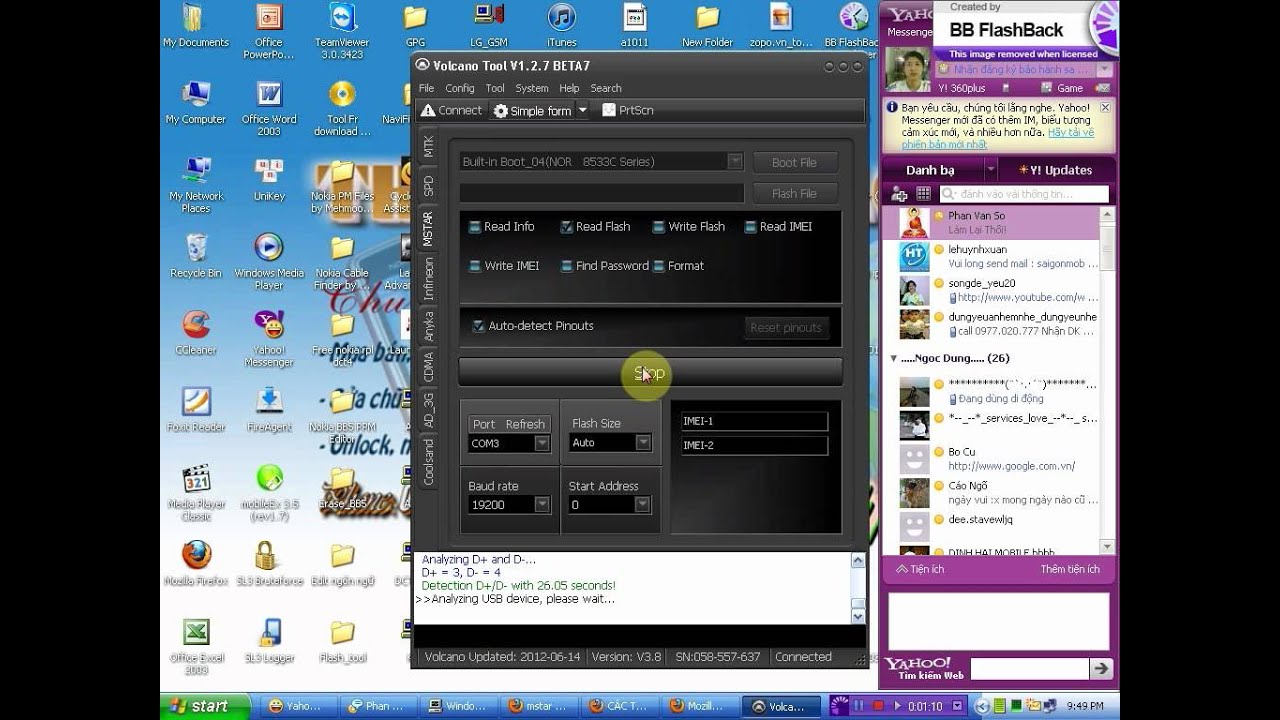Open Yahoo status message dropdown
Image resolution: width=1280 pixels, height=720 pixels.
click(x=1104, y=70)
